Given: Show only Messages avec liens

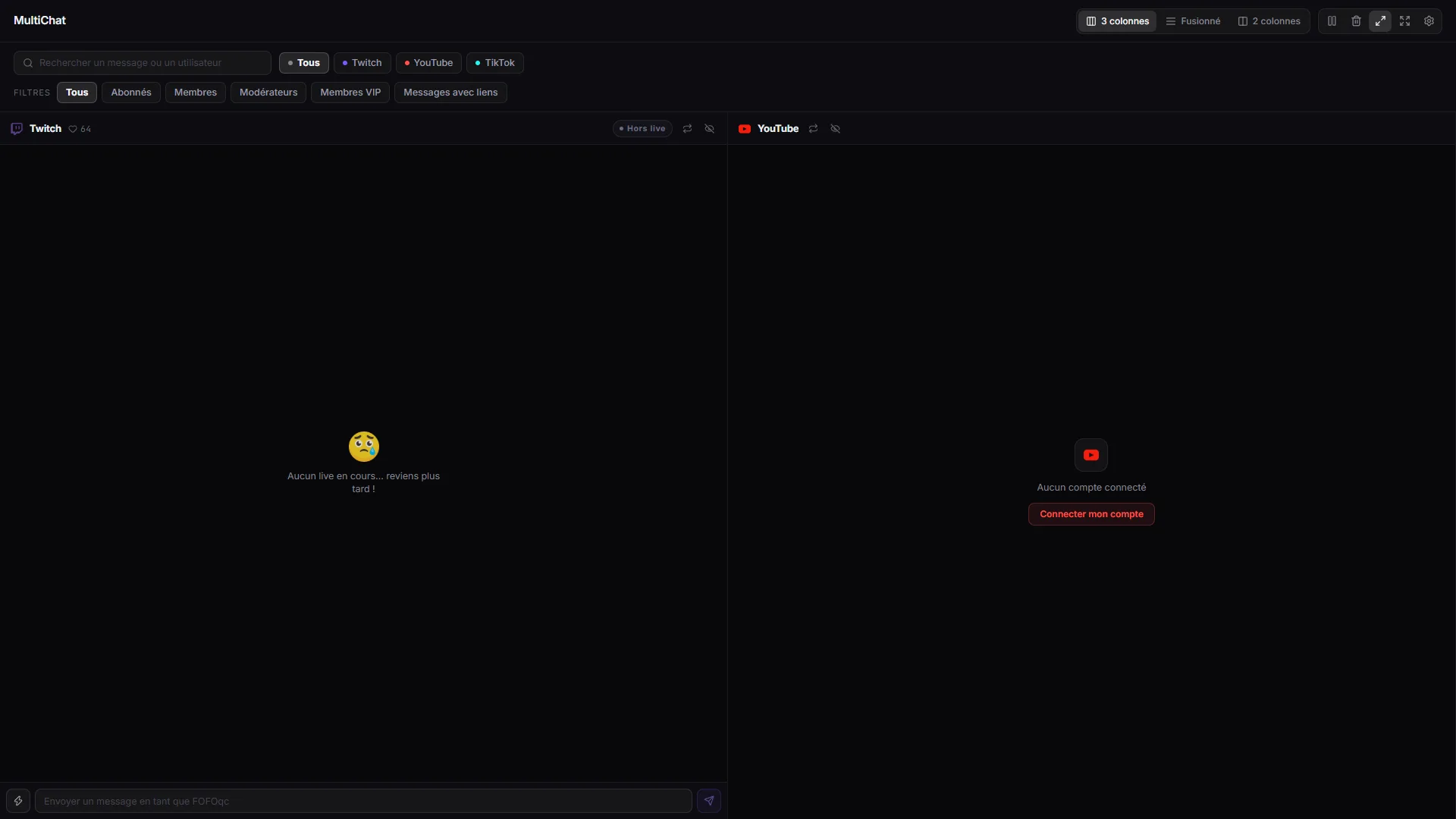Looking at the screenshot, I should tap(450, 93).
